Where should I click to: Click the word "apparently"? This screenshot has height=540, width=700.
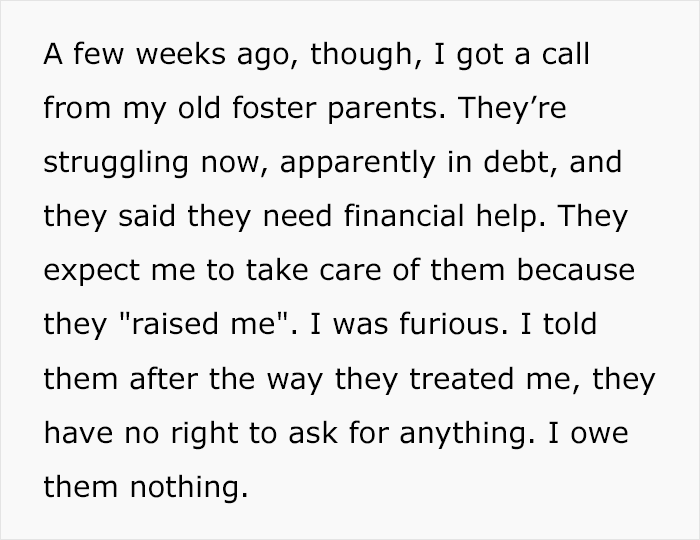[x=358, y=164]
